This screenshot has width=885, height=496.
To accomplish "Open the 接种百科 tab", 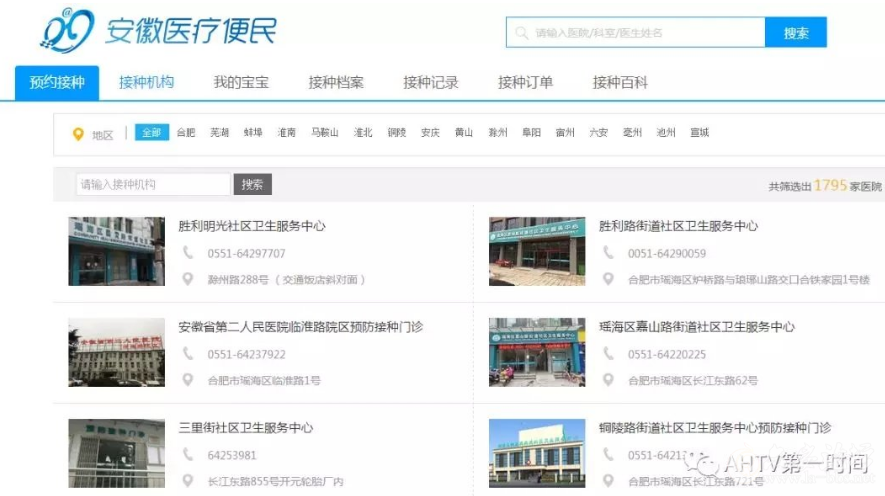I will pyautogui.click(x=620, y=83).
